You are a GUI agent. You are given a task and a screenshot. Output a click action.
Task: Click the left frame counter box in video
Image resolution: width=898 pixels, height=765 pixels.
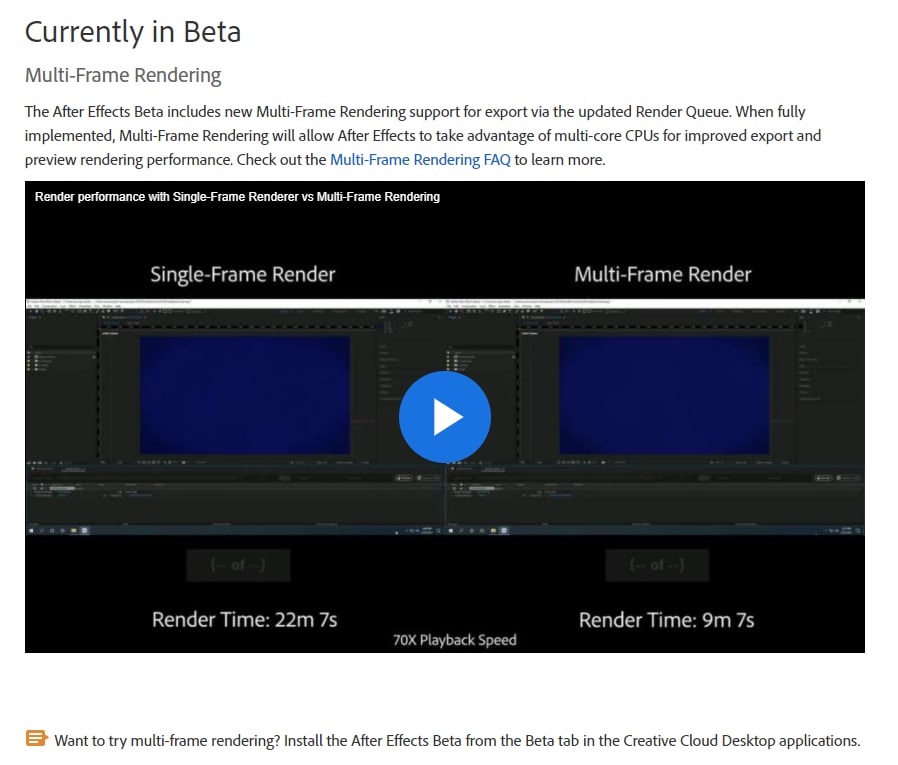[x=238, y=566]
